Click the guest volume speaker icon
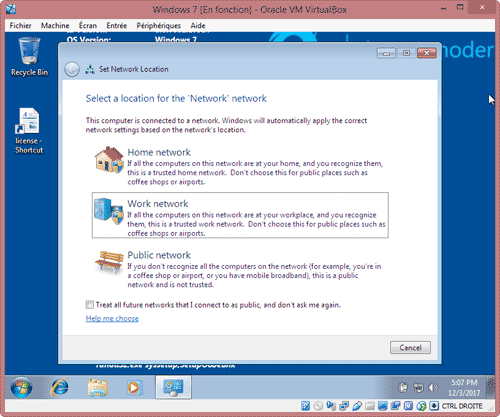The height and width of the screenshot is (417, 500). [433, 388]
